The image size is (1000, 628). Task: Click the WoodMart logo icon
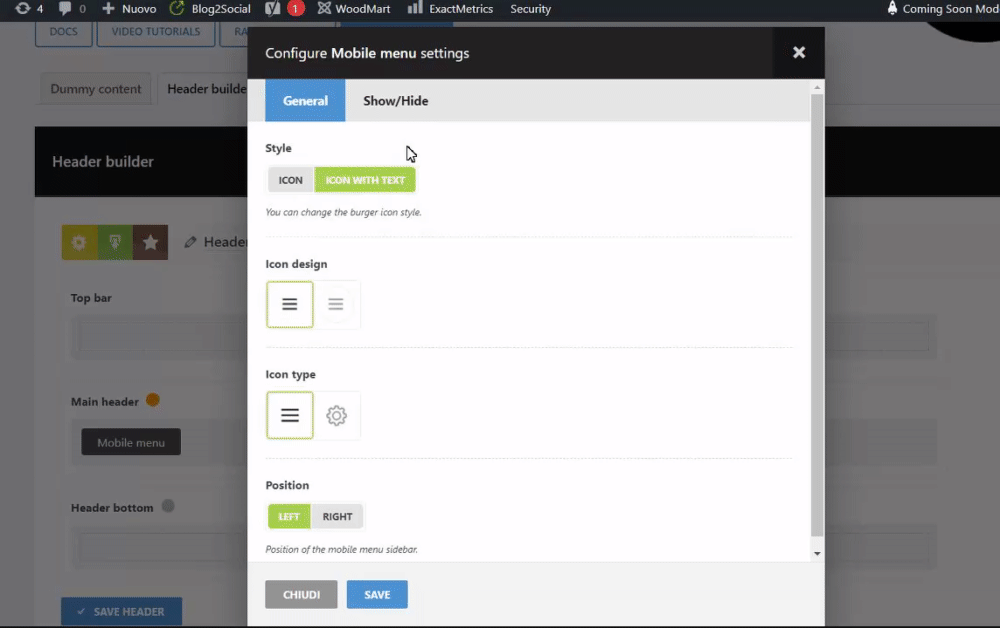(325, 8)
